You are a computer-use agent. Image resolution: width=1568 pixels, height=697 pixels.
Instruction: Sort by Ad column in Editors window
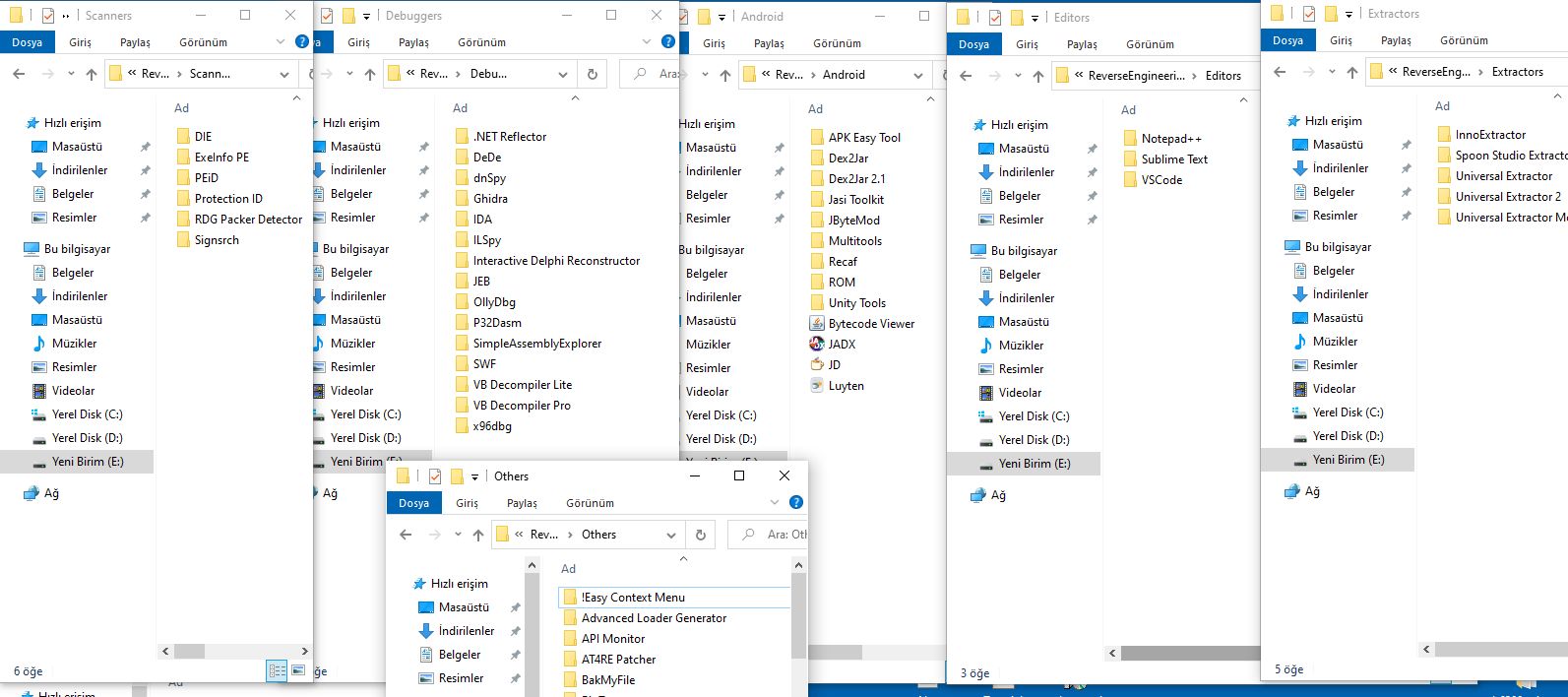point(1128,109)
